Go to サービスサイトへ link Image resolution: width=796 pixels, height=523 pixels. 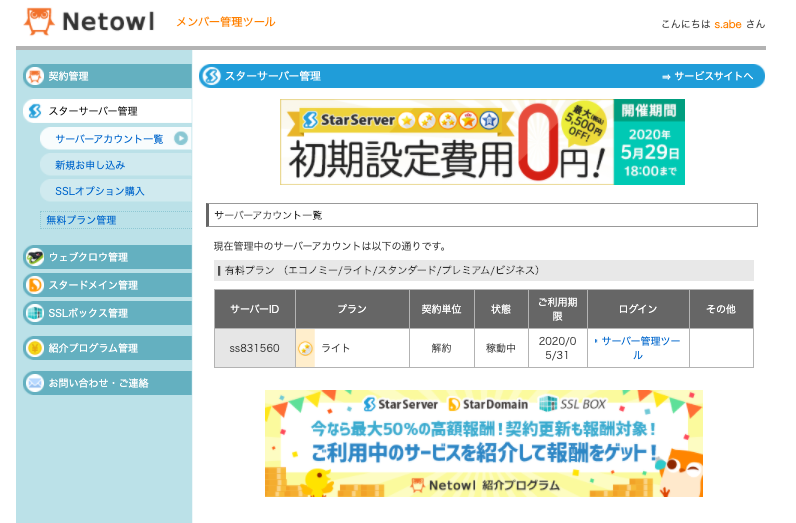707,76
